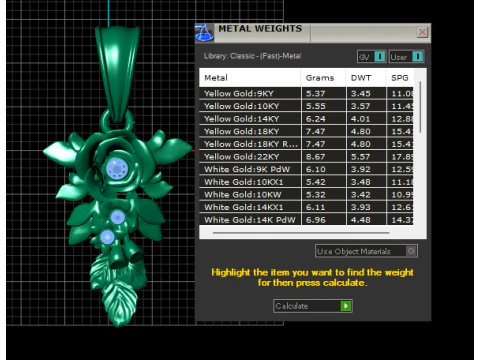This screenshot has width=480, height=360.
Task: Click the Metal Weights scale icon
Action: tap(204, 33)
